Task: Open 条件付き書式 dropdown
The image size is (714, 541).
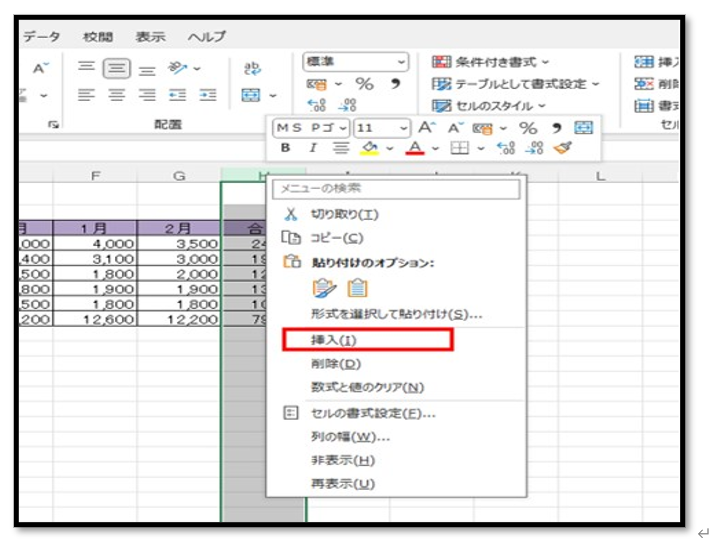Action: (x=490, y=61)
